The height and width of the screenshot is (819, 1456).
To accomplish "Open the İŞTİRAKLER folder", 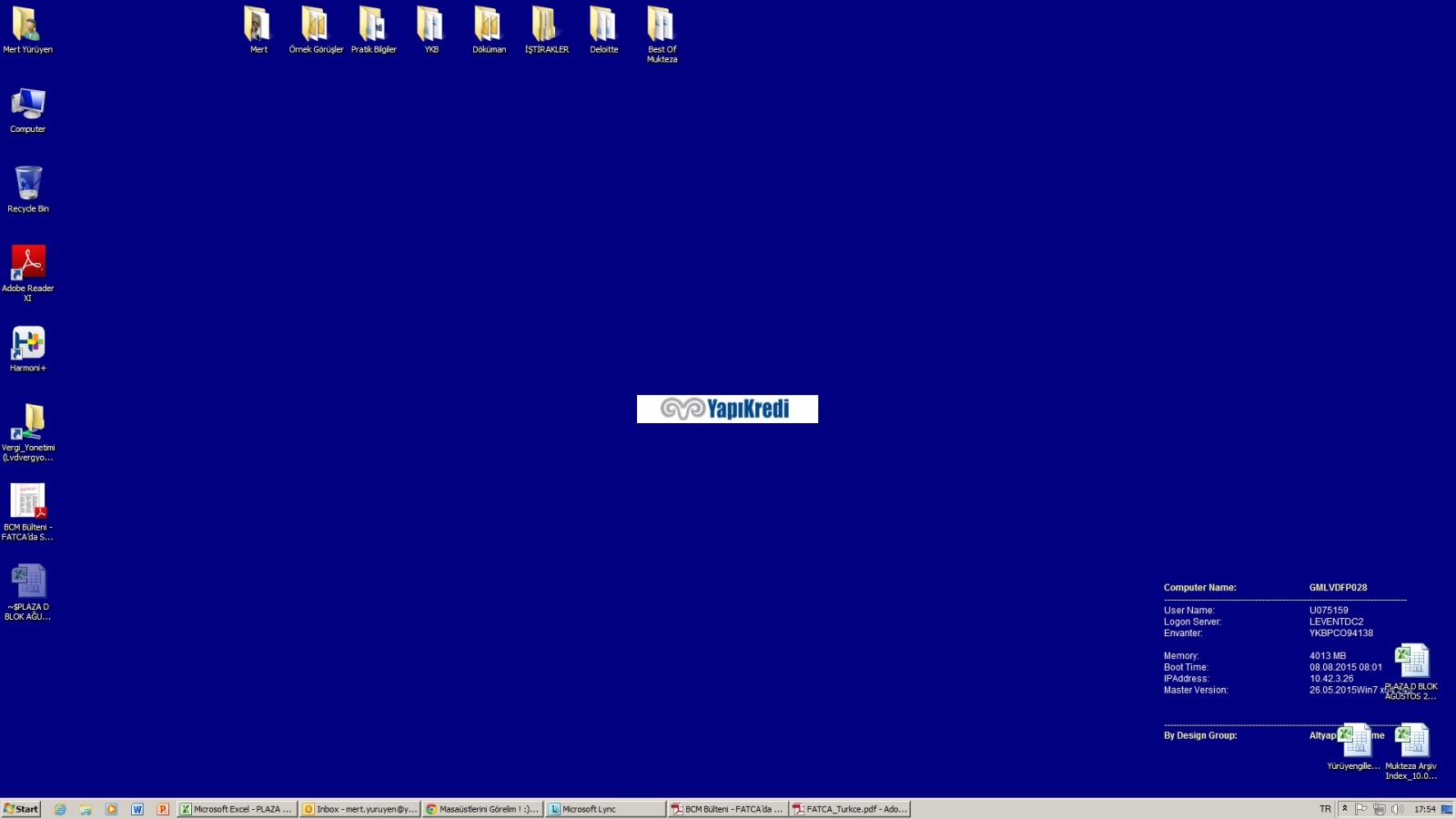I will [546, 30].
